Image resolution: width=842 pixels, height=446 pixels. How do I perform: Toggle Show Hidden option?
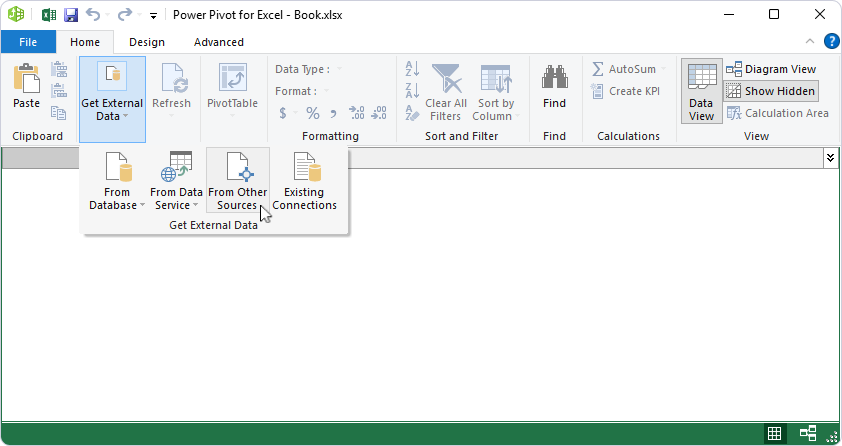point(771,91)
